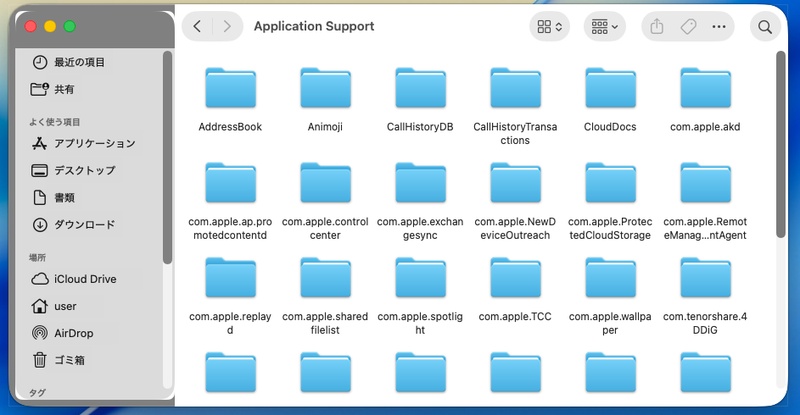Image resolution: width=800 pixels, height=415 pixels.
Task: Open iCloud Drive location
Action: [x=84, y=279]
